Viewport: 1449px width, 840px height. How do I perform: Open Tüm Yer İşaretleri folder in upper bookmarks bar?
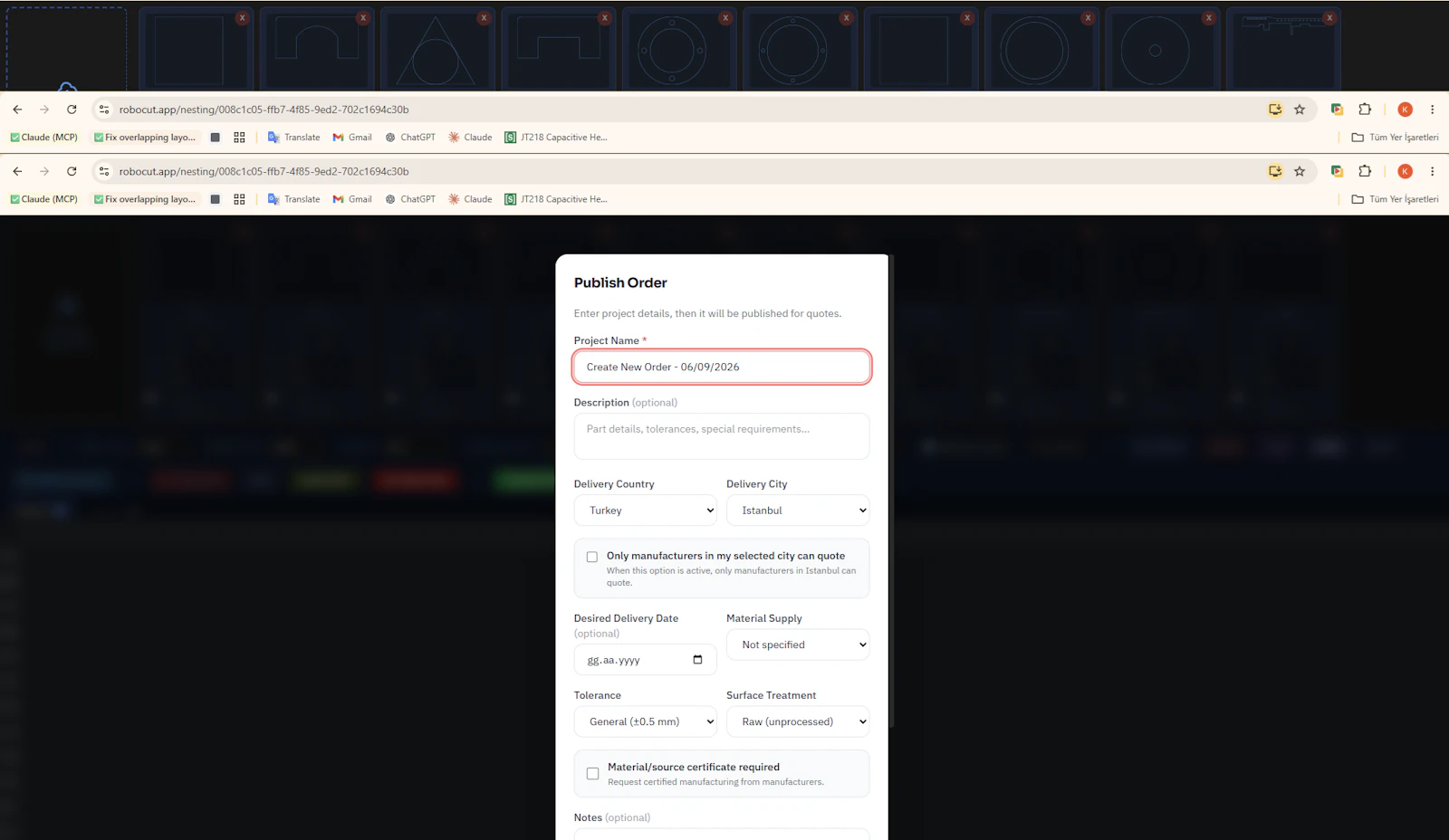tap(1395, 138)
